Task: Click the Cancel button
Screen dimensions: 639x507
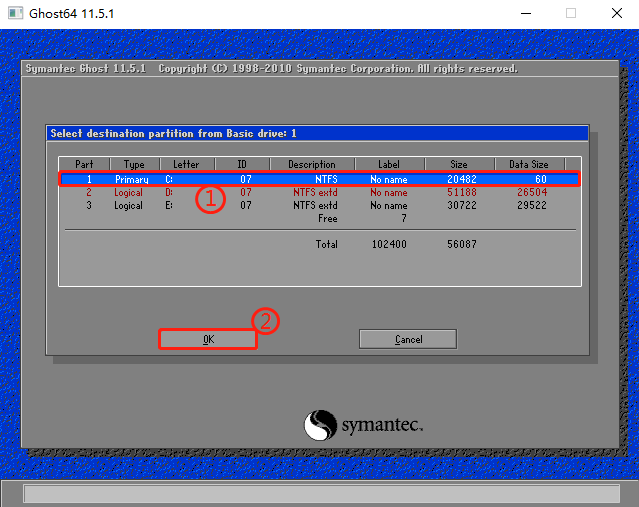Action: [408, 339]
